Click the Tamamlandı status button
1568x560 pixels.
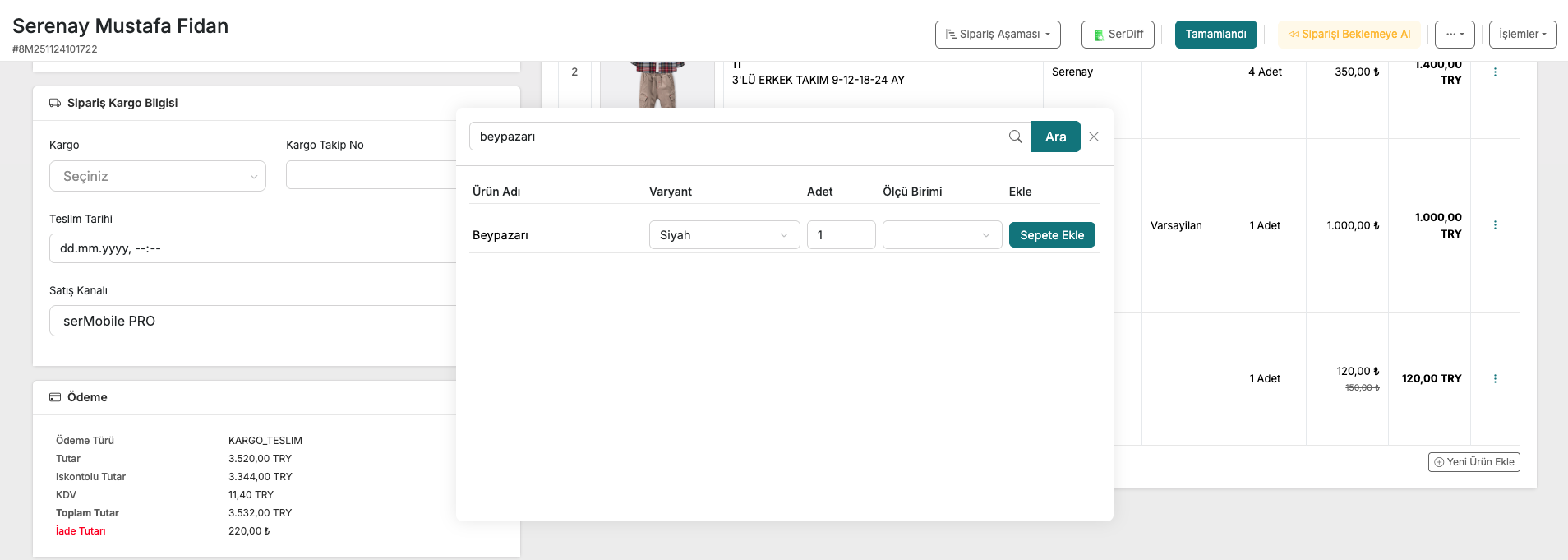click(1215, 35)
